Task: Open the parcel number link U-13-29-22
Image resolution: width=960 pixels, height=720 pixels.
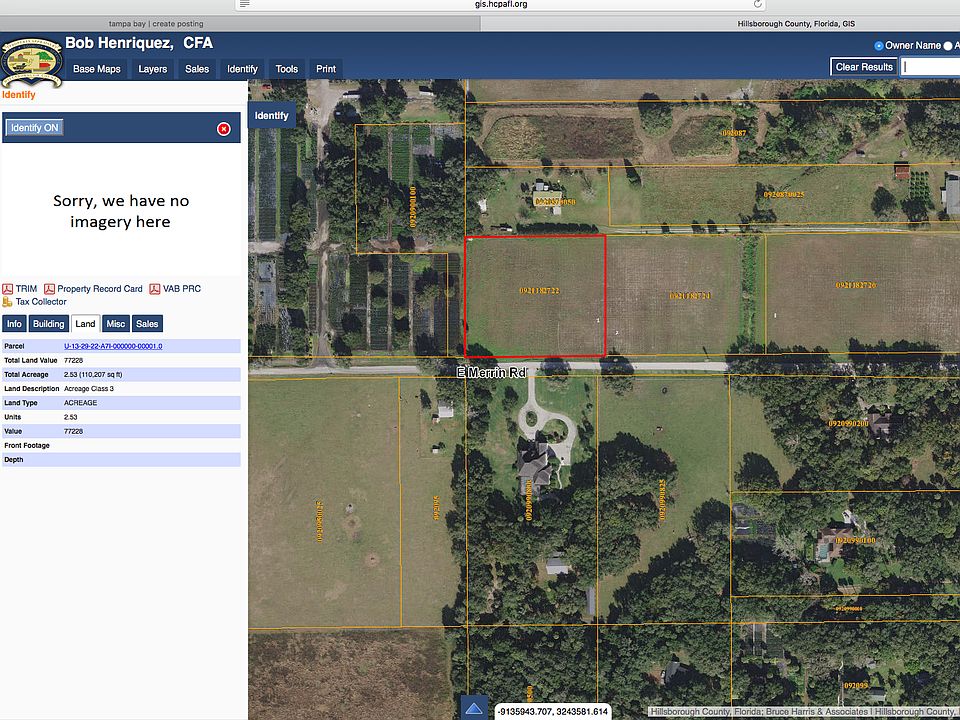Action: [x=113, y=345]
